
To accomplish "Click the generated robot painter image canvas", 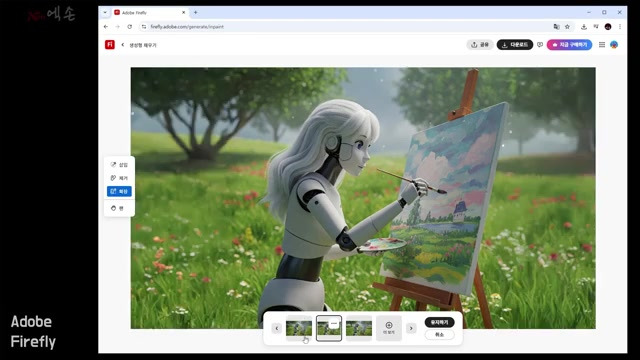I will [363, 198].
